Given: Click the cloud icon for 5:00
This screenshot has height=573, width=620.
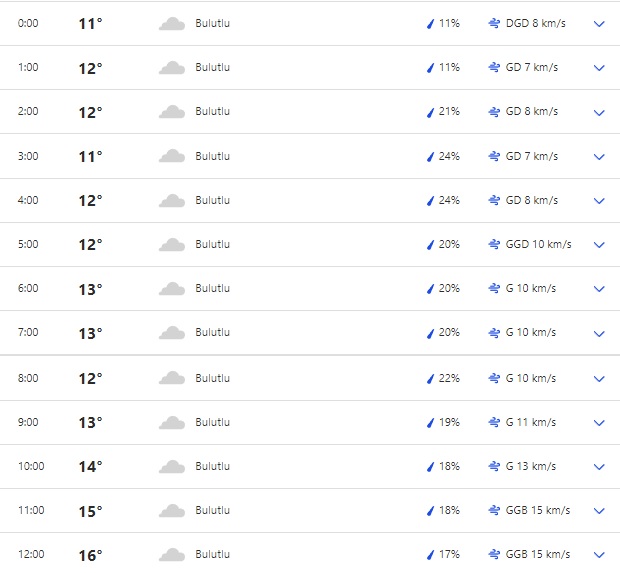Looking at the screenshot, I should 172,245.
